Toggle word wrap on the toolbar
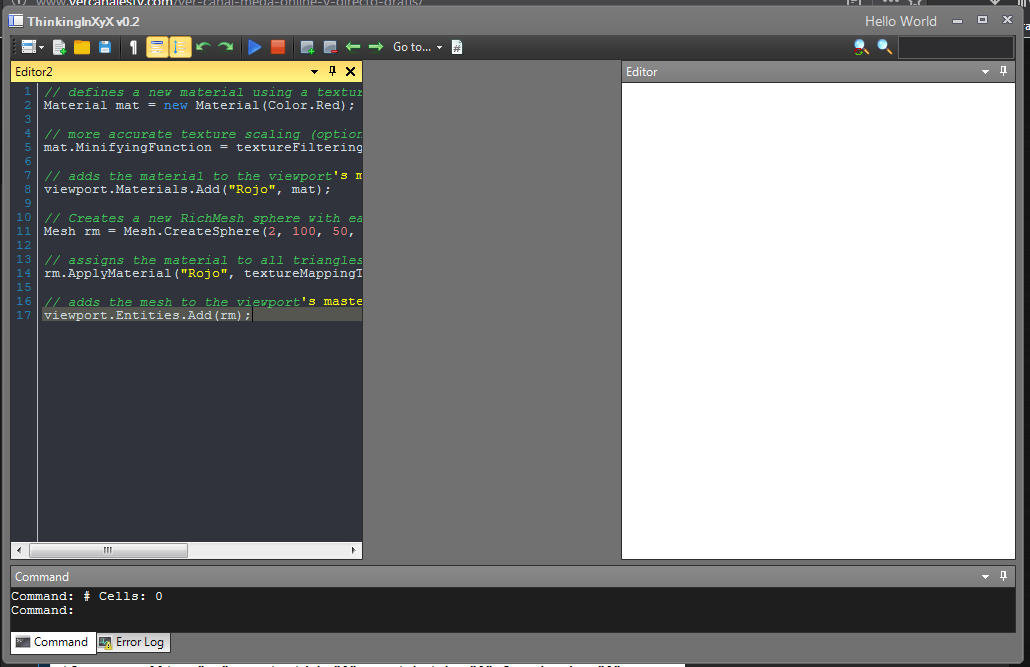The height and width of the screenshot is (667, 1030). tap(157, 46)
